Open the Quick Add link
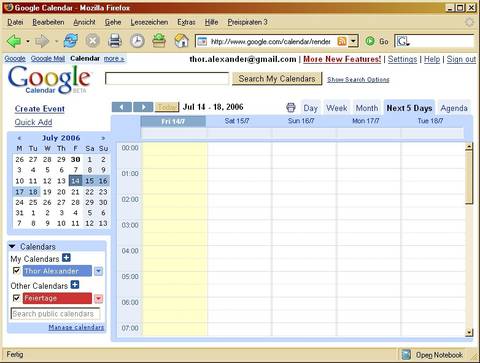 [x=33, y=122]
